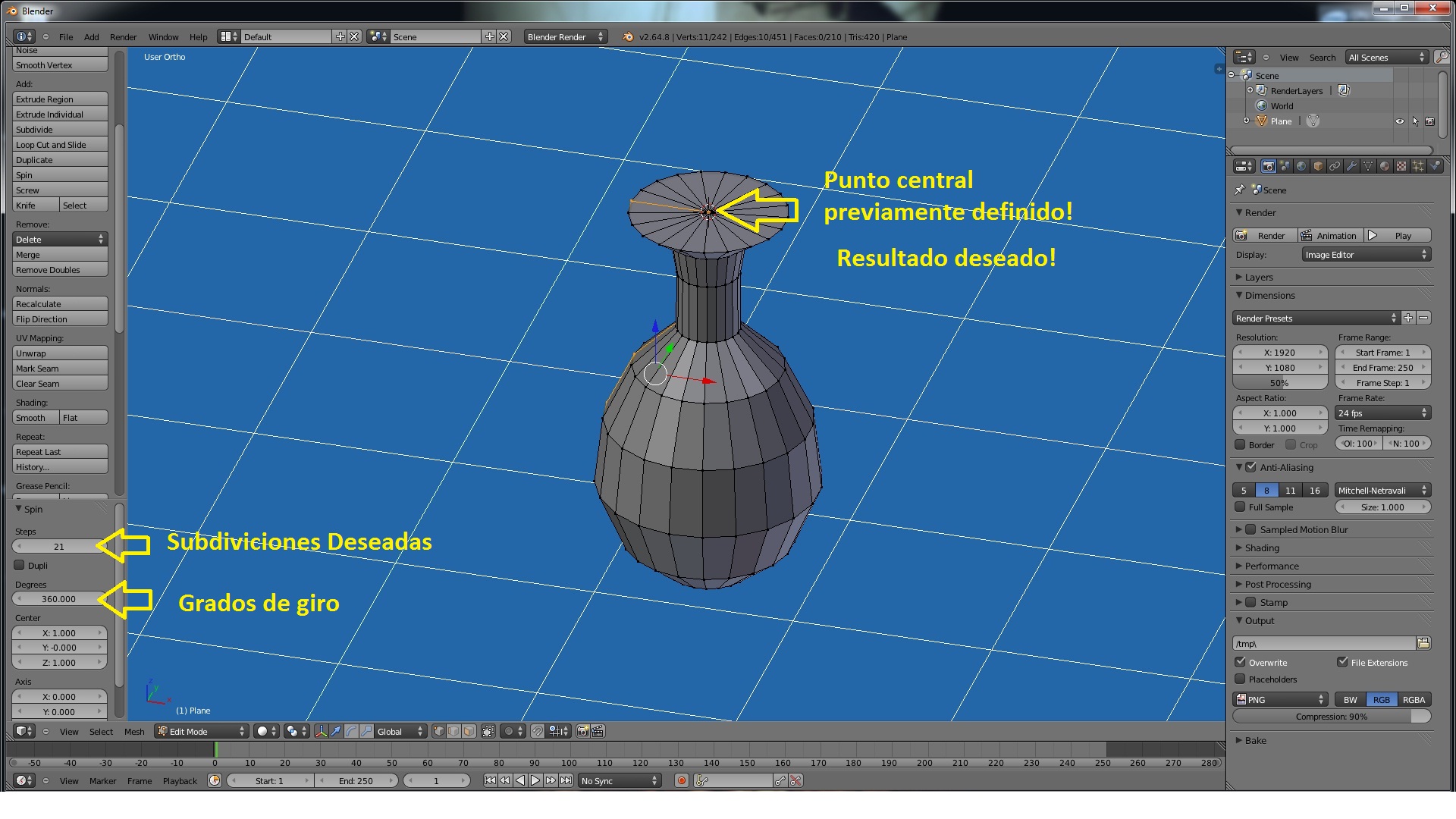
Task: Open the Edit Mode selector dropdown
Action: pos(202,732)
